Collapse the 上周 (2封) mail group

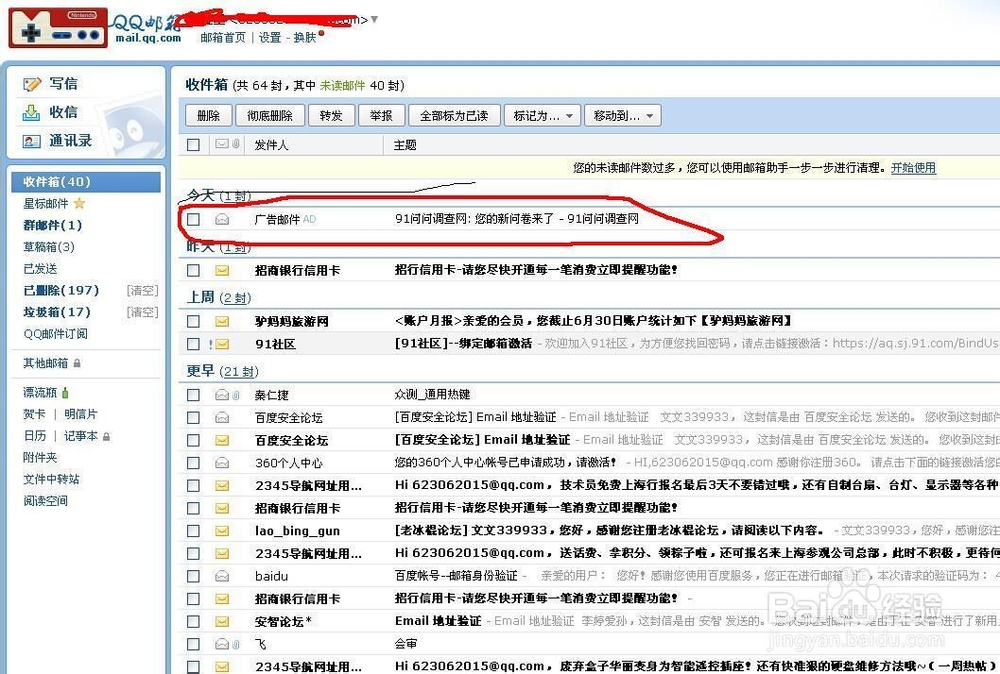coord(219,298)
